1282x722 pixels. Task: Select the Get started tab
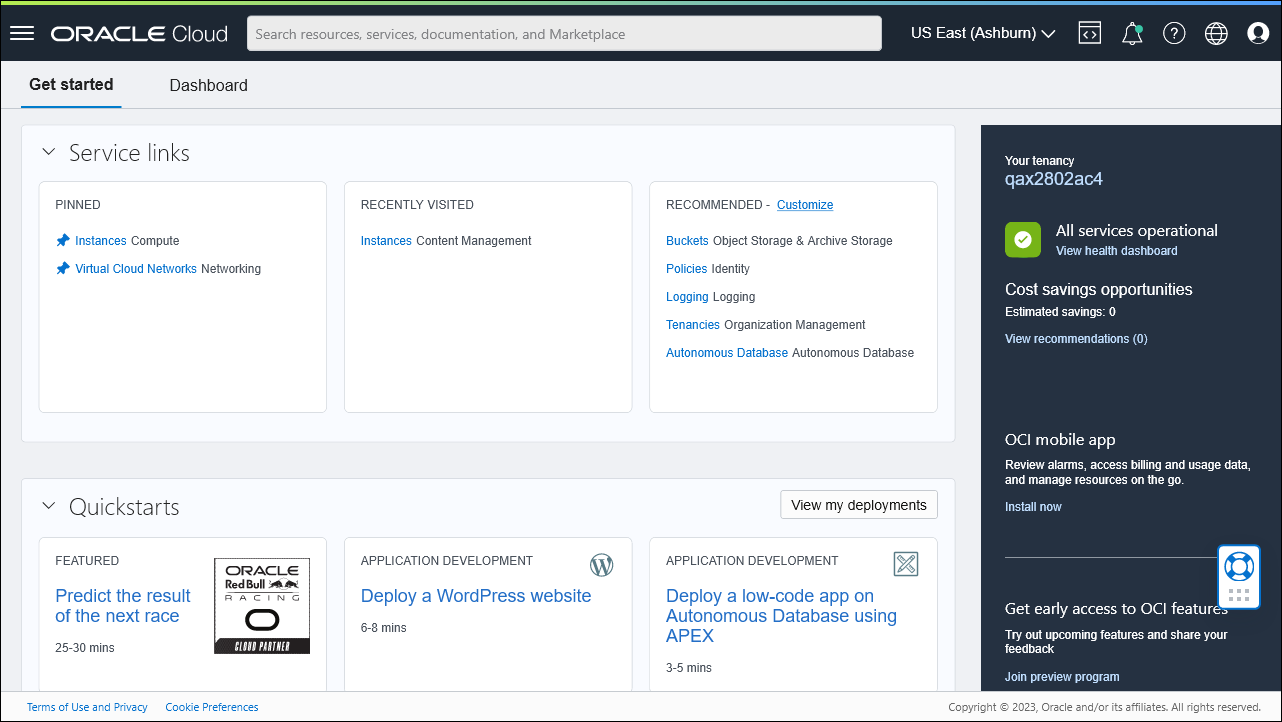pos(70,85)
